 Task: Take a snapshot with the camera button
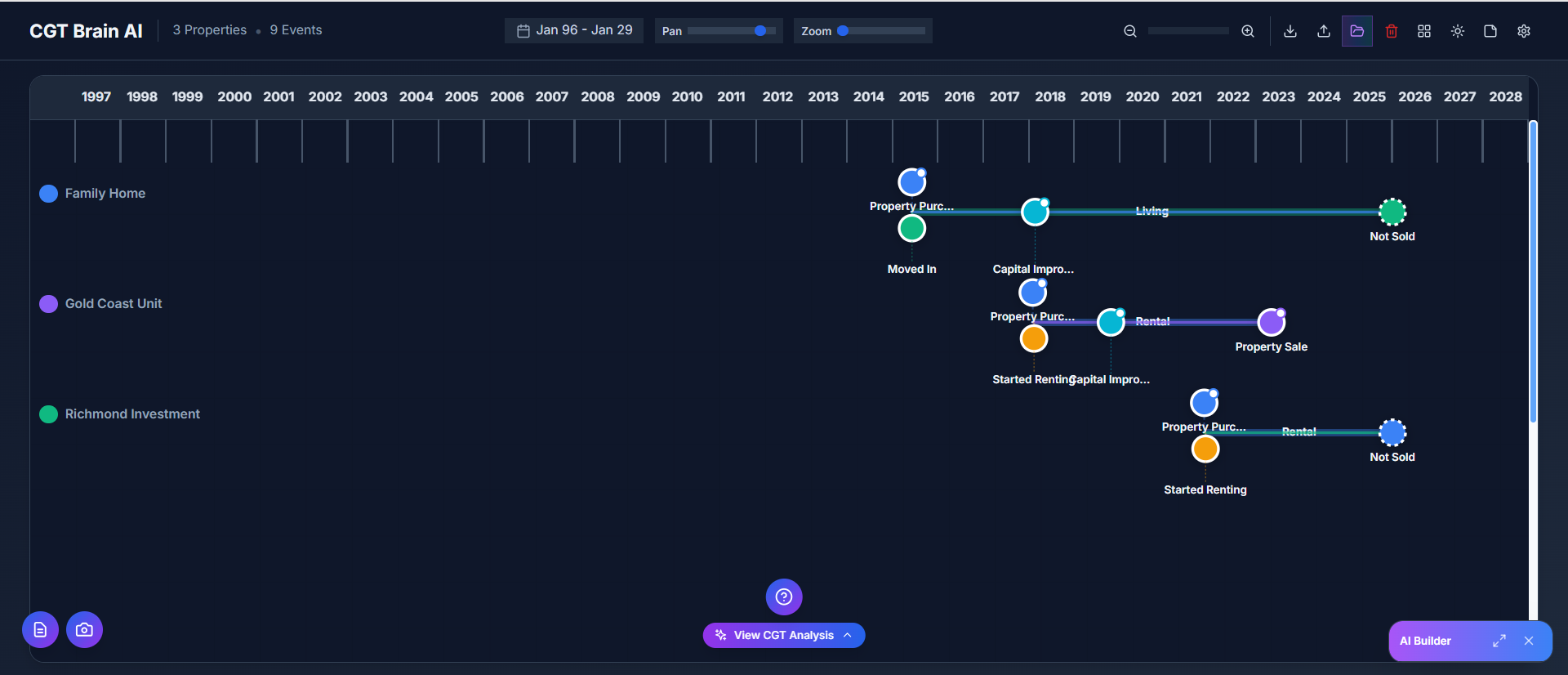84,630
